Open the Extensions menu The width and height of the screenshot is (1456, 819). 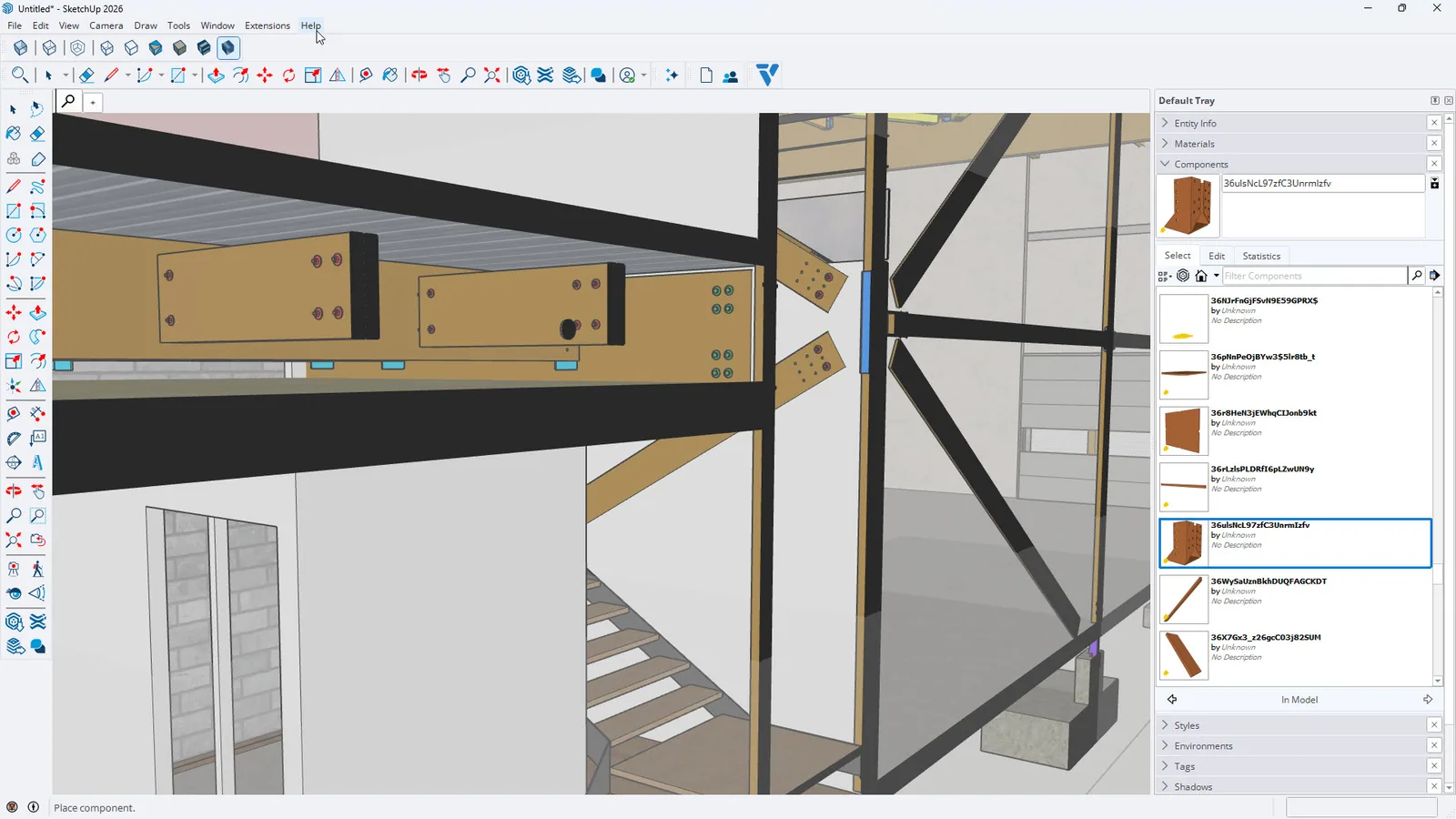tap(267, 25)
